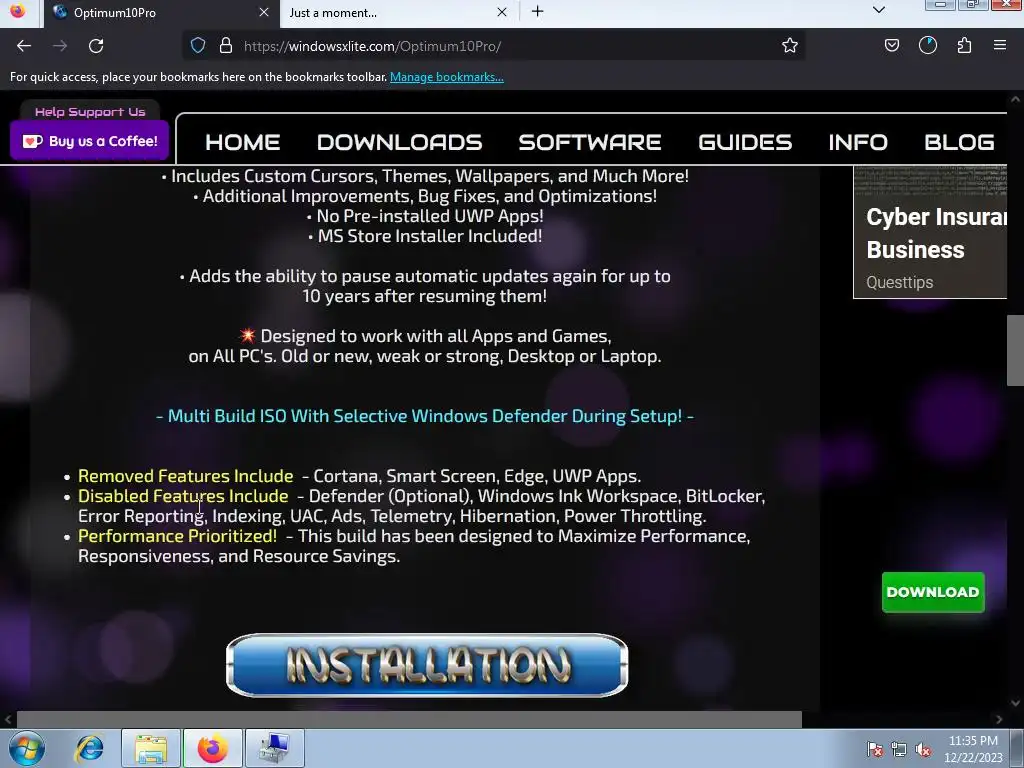Click 'MS Store Installer Included!' line
This screenshot has width=1024, height=768.
coord(425,236)
